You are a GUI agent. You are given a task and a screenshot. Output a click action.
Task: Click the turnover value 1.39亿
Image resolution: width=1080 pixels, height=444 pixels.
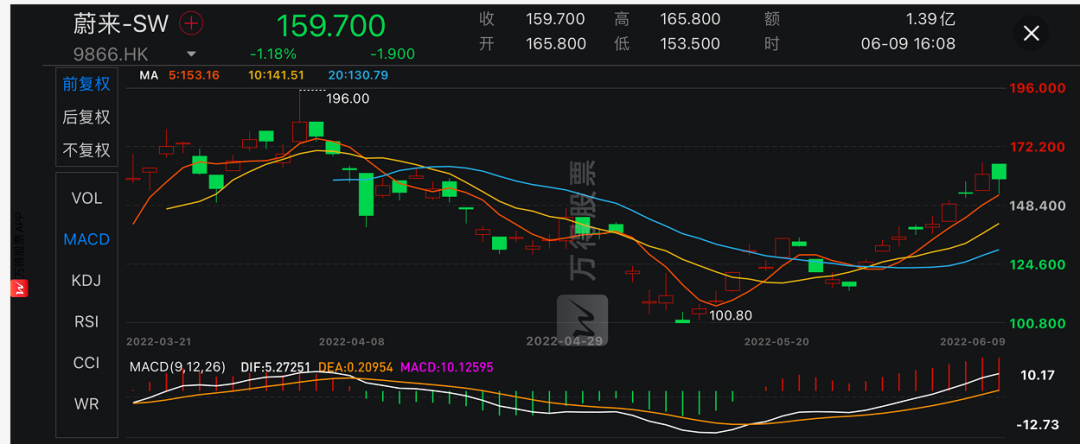coord(931,19)
